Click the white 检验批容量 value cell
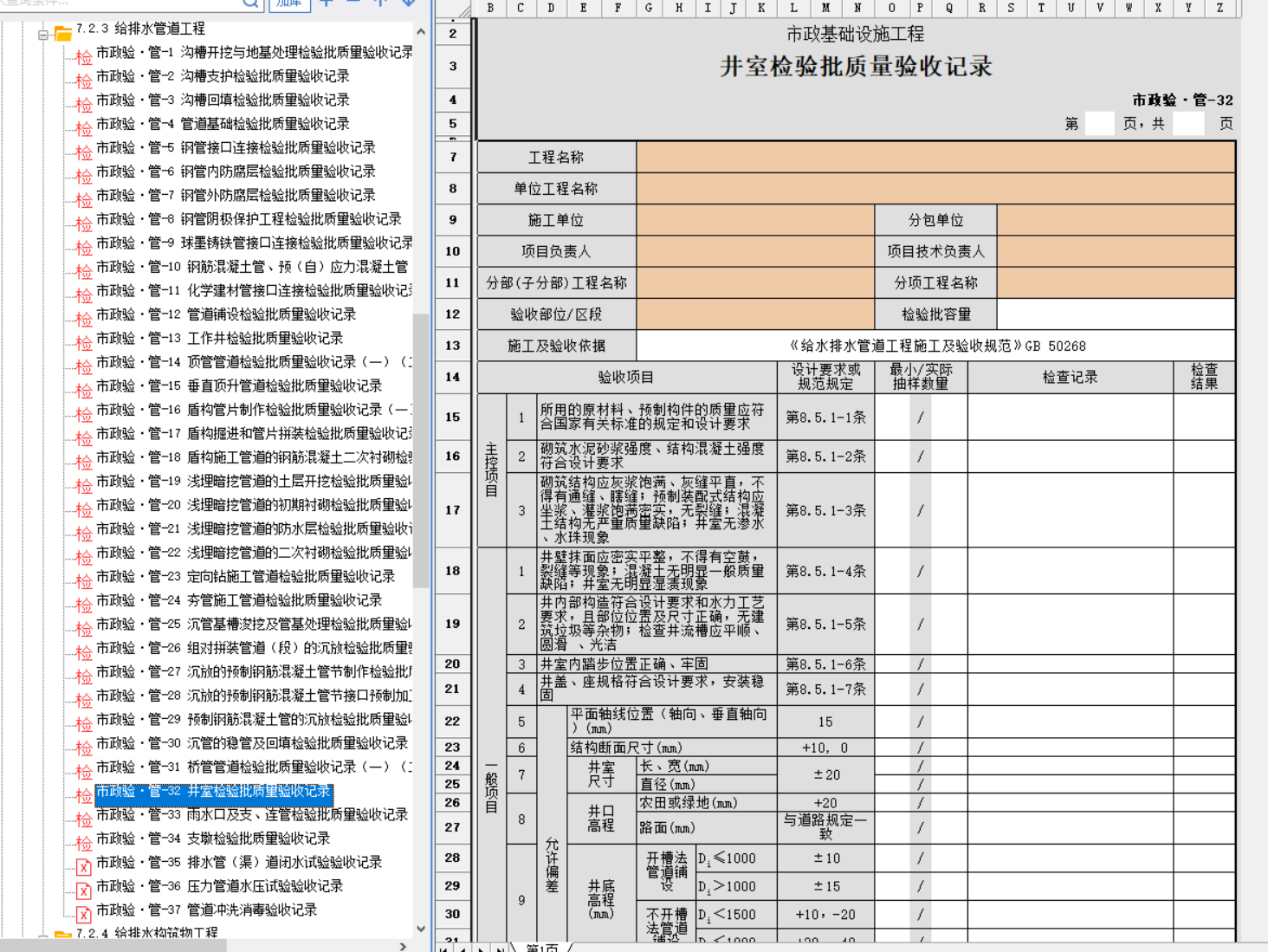The width and height of the screenshot is (1268, 952). (x=1116, y=314)
